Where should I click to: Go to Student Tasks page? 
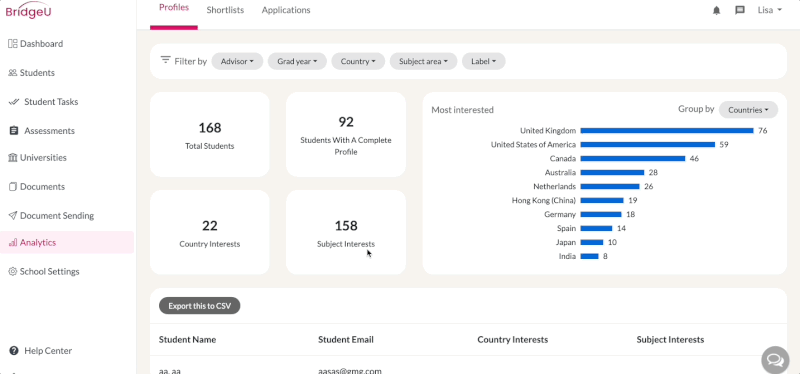[51, 102]
